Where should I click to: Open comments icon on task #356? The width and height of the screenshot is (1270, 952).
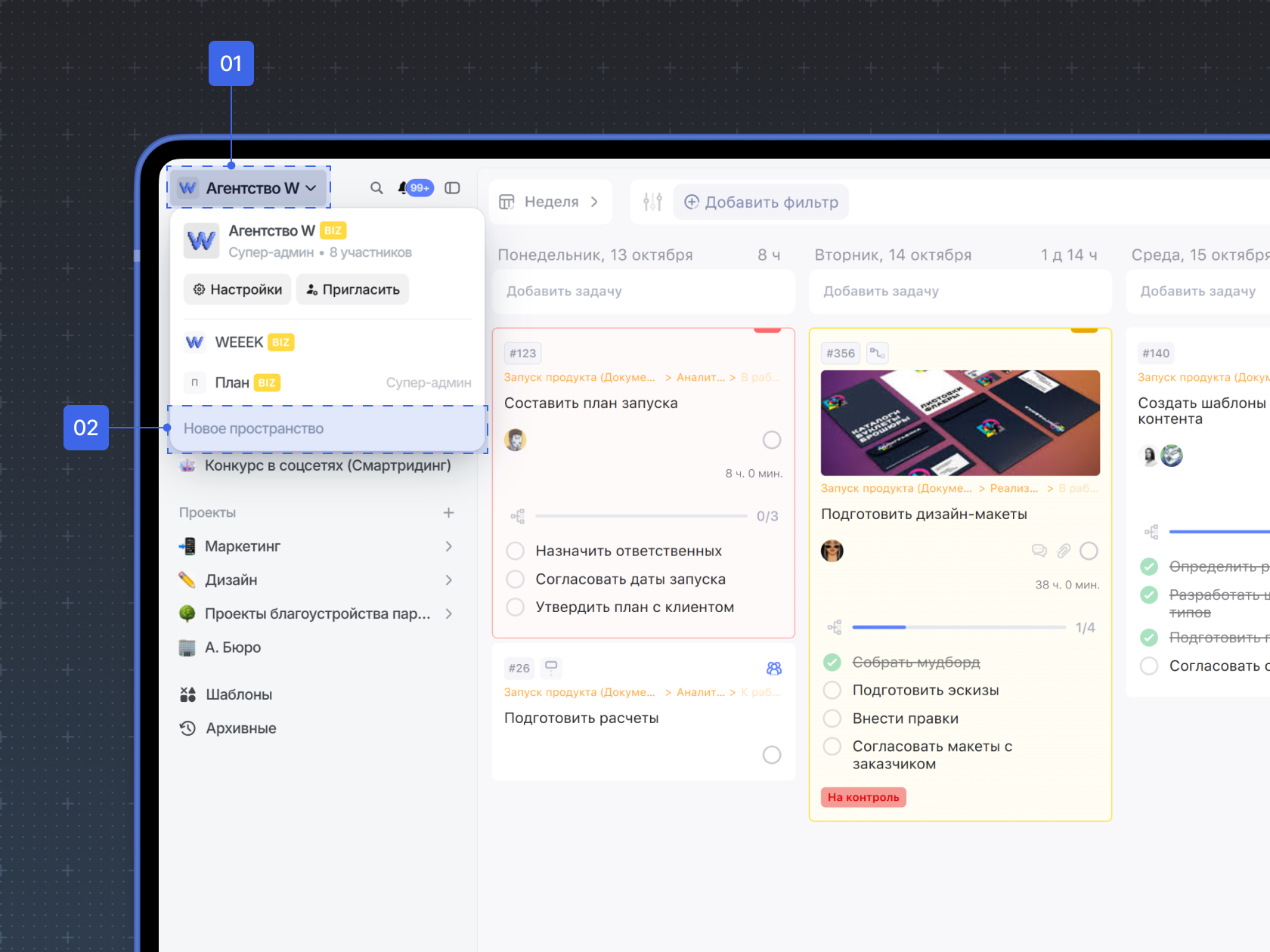pos(1039,551)
